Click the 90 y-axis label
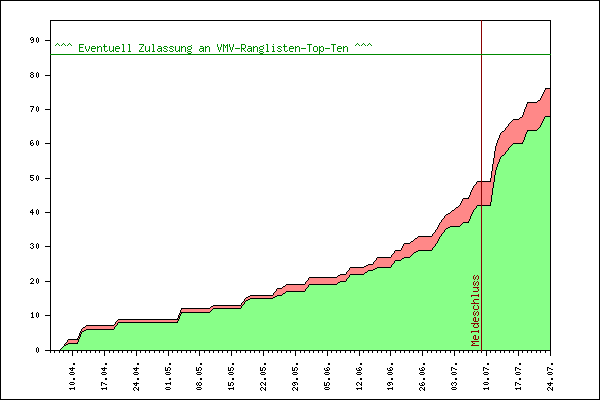This screenshot has height=400, width=600. click(x=34, y=40)
